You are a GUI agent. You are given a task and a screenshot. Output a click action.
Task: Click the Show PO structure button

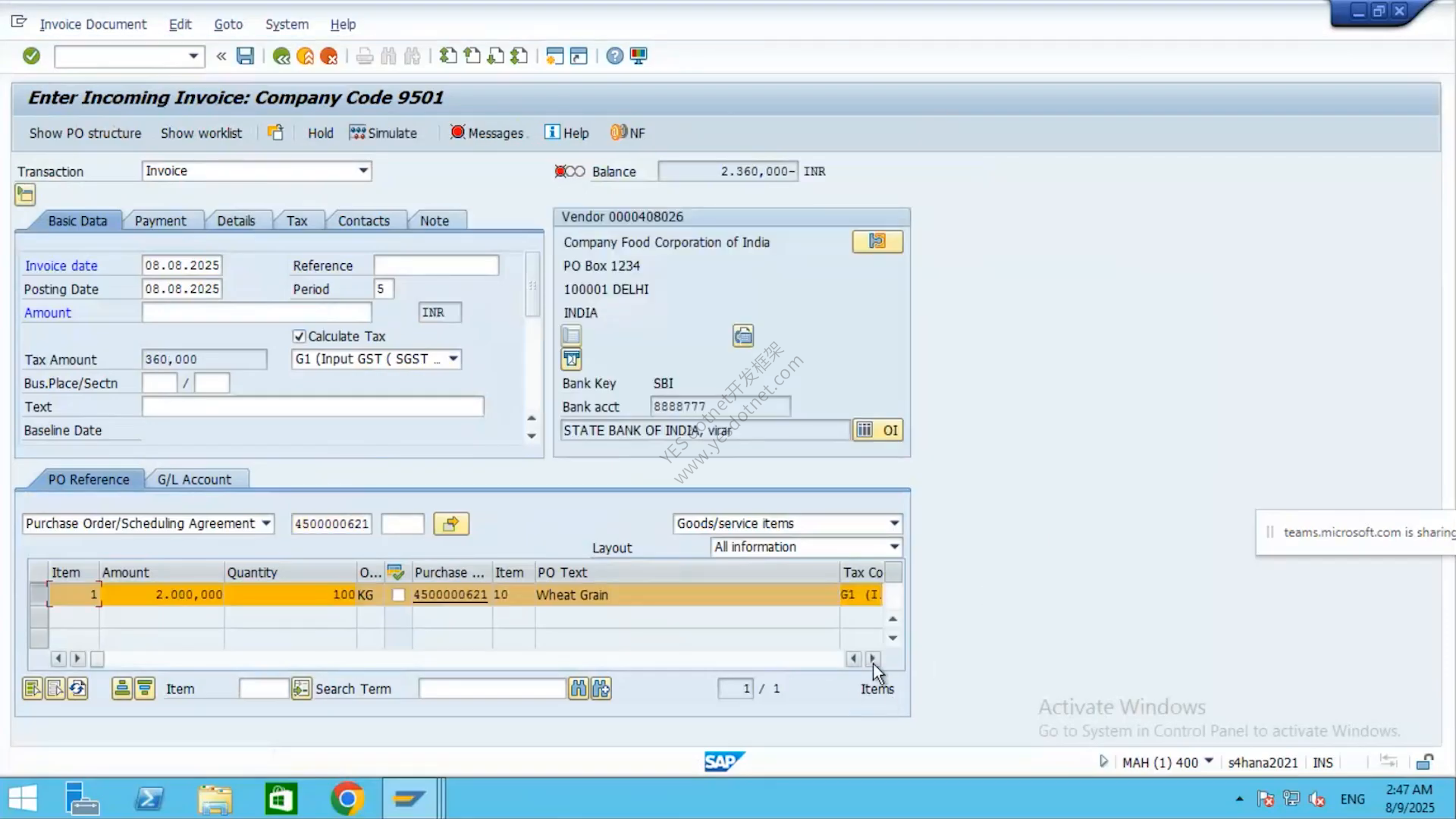coord(85,133)
